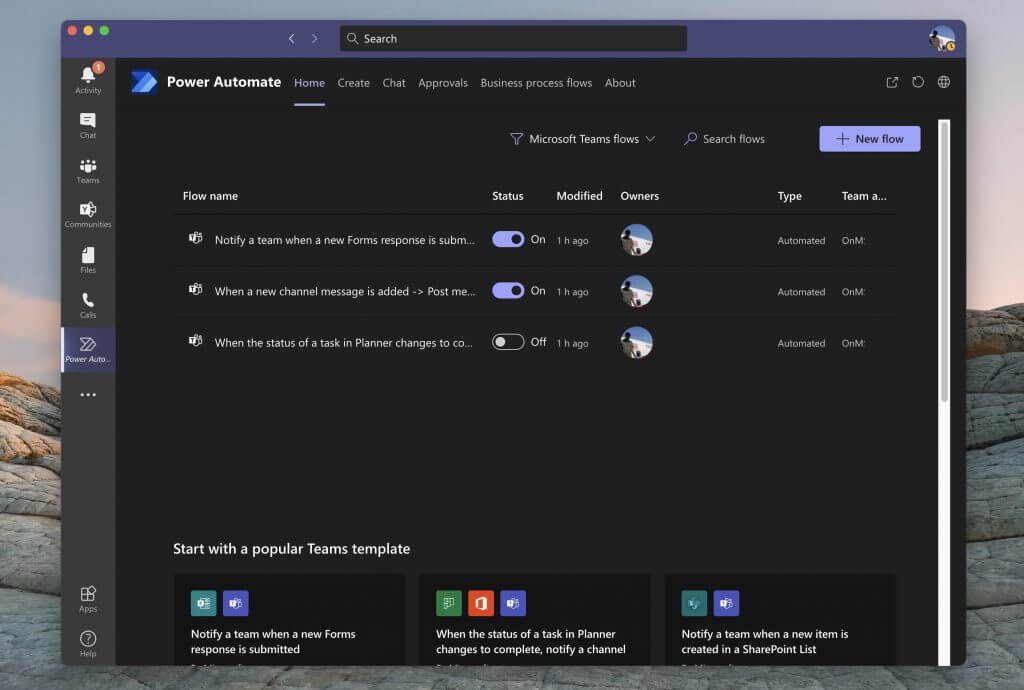Screen dimensions: 1024x690
Task: Select the SharePoint List template card
Action: [x=780, y=620]
